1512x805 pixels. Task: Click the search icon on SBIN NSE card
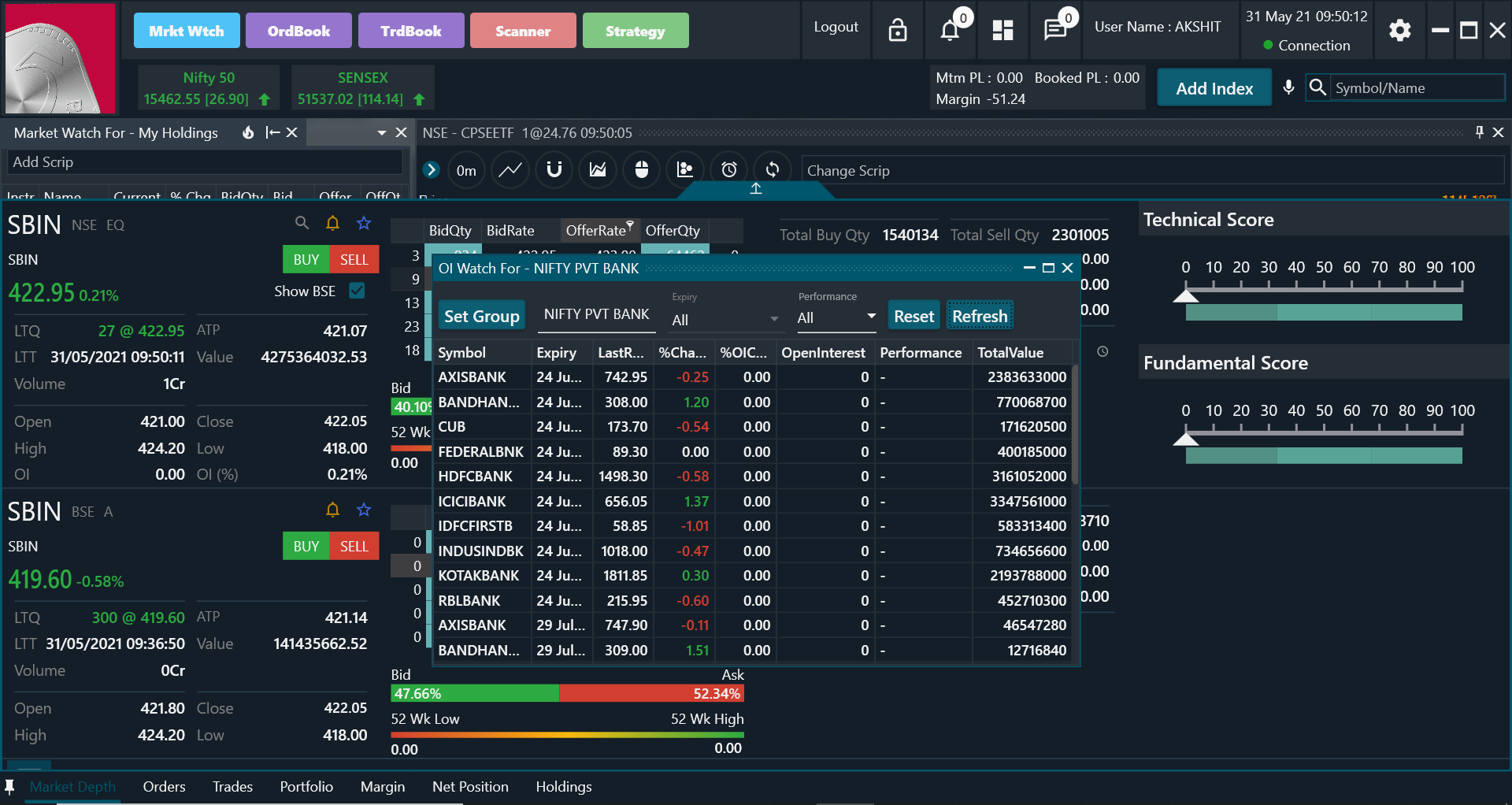click(302, 223)
